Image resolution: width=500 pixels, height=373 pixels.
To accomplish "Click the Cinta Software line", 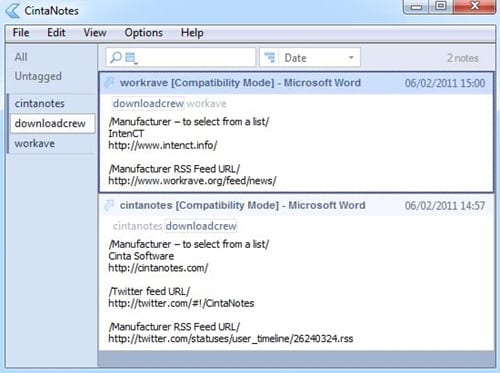I will tap(141, 256).
